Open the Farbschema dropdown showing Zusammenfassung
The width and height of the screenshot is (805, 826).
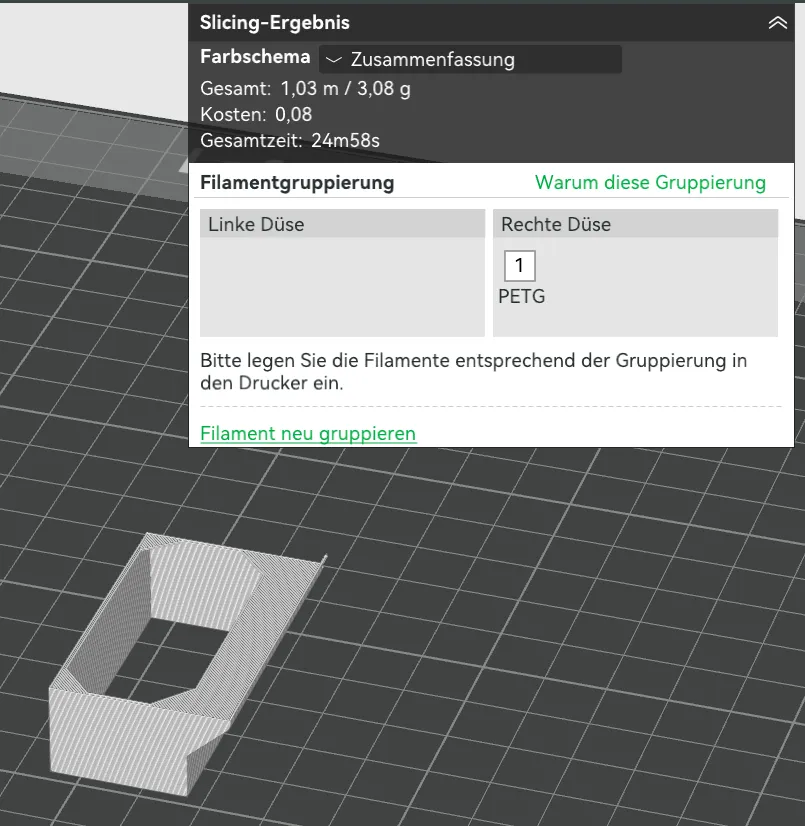[470, 59]
